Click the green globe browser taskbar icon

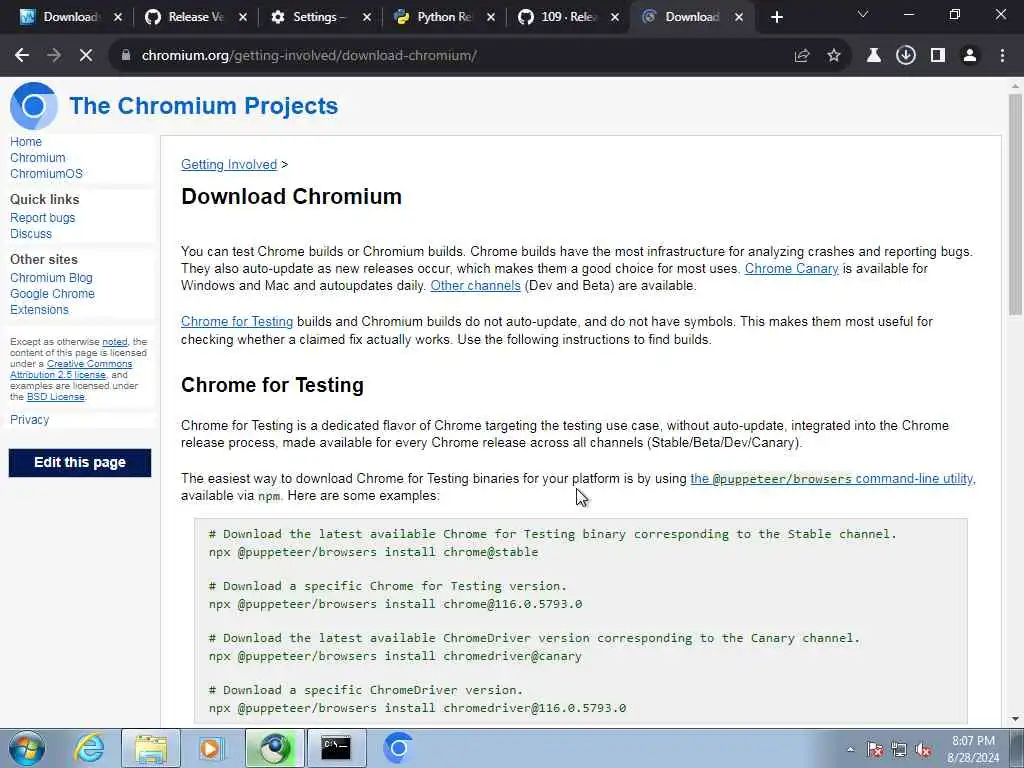pos(274,748)
